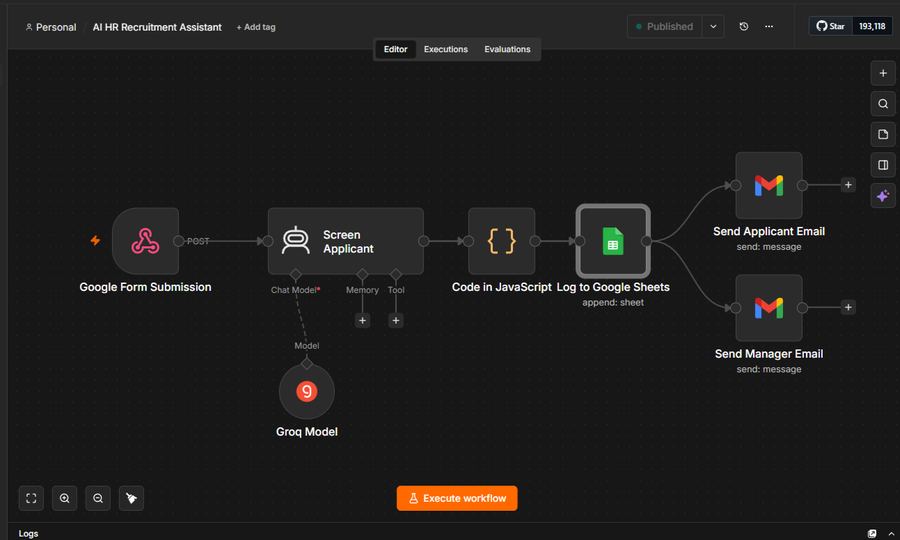This screenshot has height=540, width=900.
Task: Open the AI assistant sparkle icon
Action: pos(883,196)
